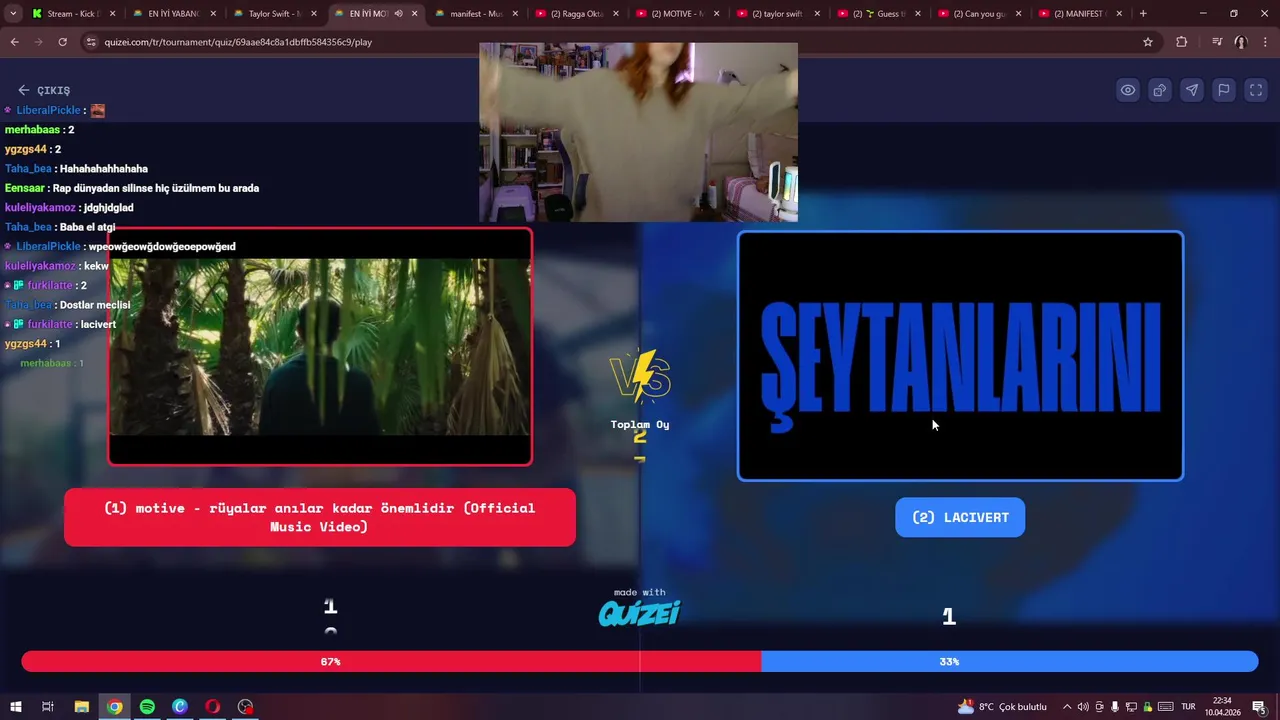Switch to the Ragga Okta YouTube tab
This screenshot has width=1280, height=720.
click(x=577, y=14)
